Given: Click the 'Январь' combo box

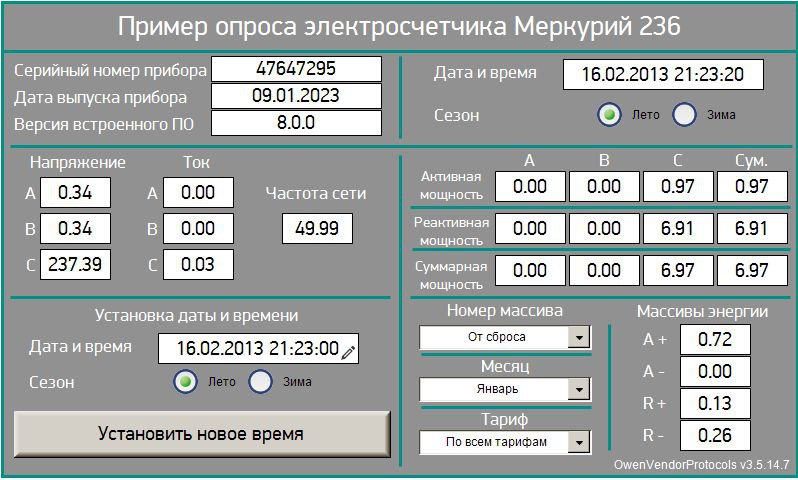Looking at the screenshot, I should coord(505,389).
